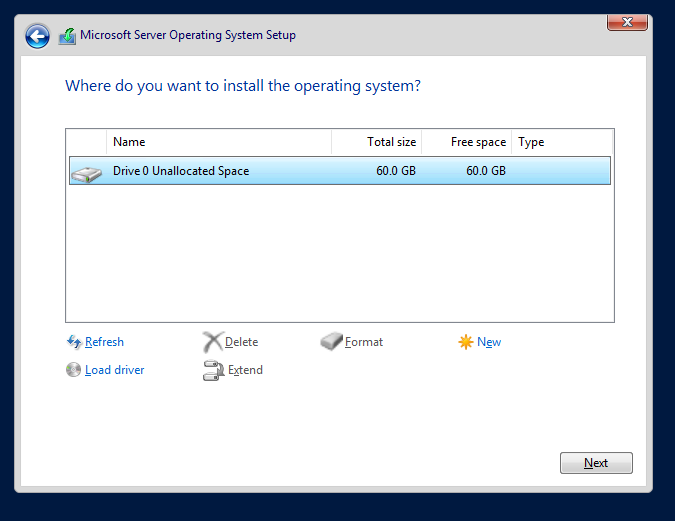Image resolution: width=675 pixels, height=521 pixels.
Task: Click the Extend partition icon
Action: tap(212, 370)
